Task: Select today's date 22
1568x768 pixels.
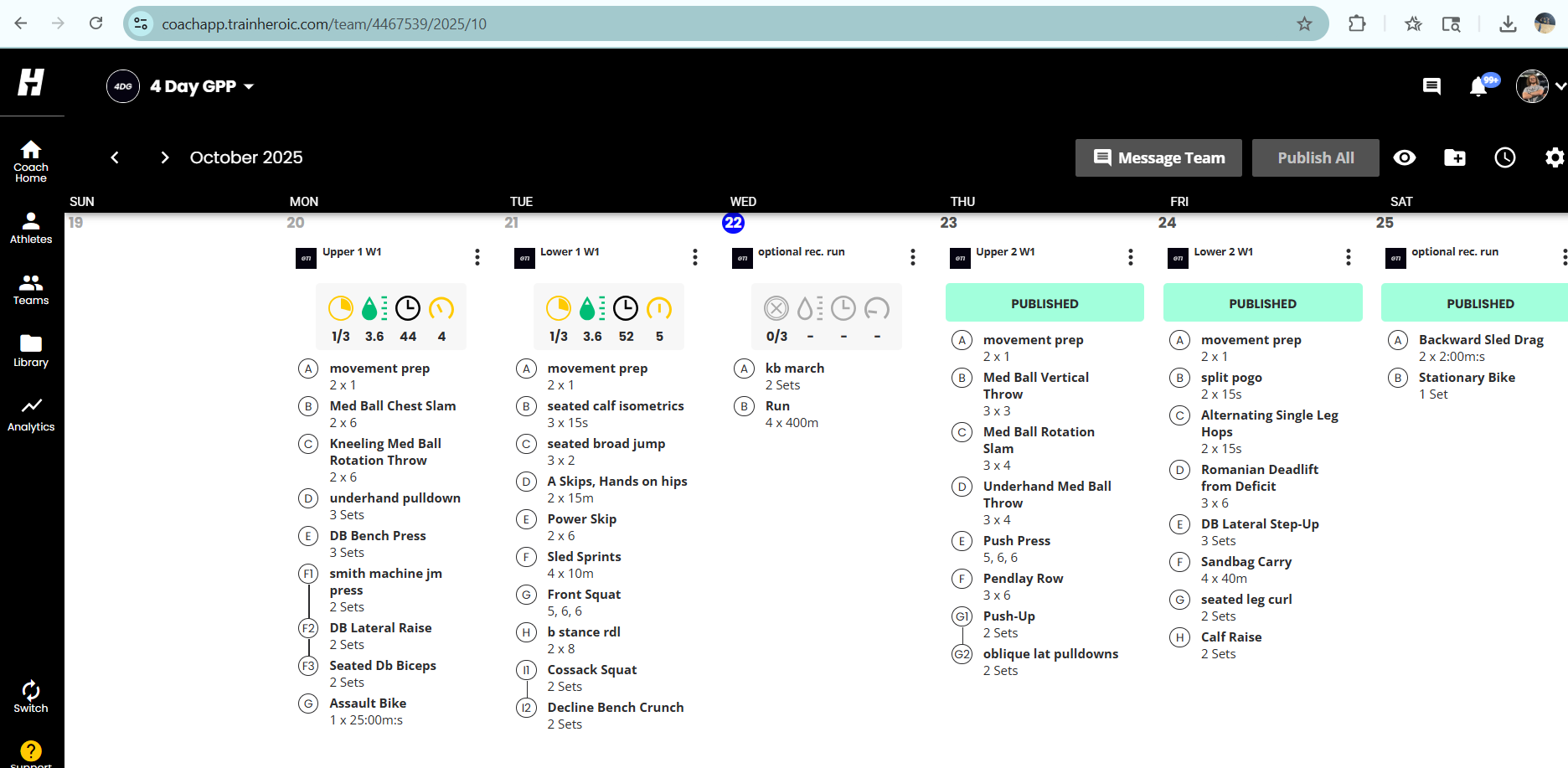Action: click(x=733, y=223)
